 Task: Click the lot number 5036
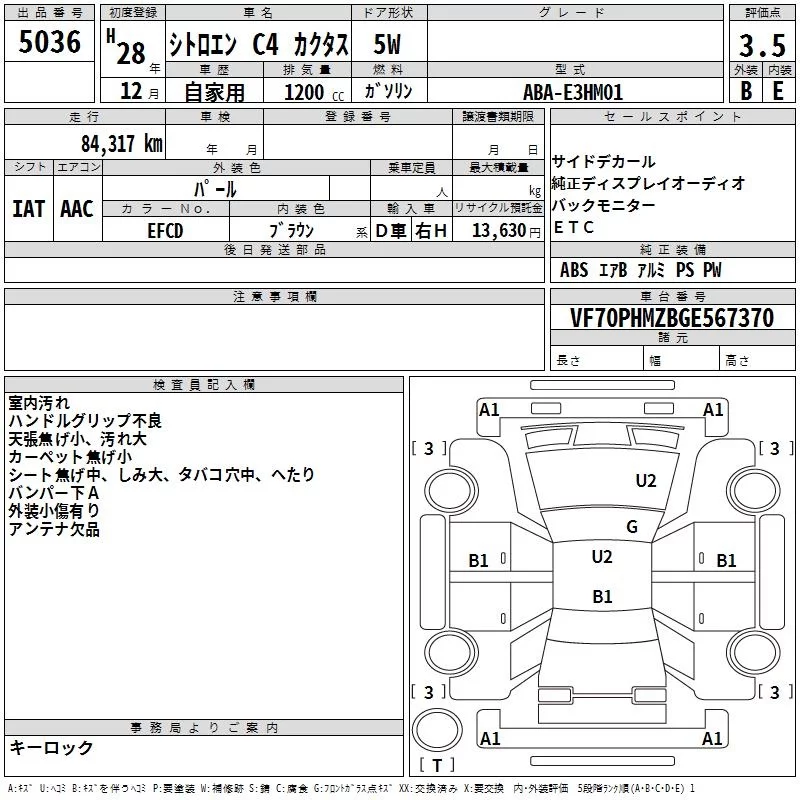coord(50,44)
